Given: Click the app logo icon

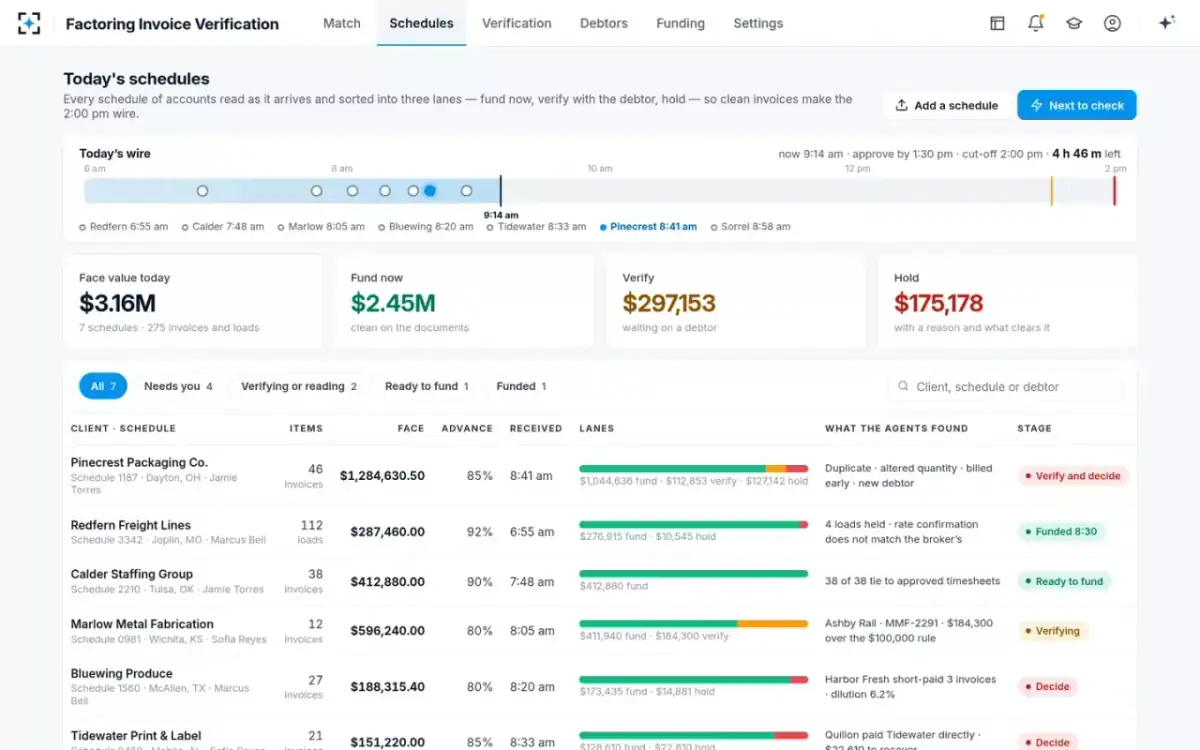Looking at the screenshot, I should [x=29, y=23].
